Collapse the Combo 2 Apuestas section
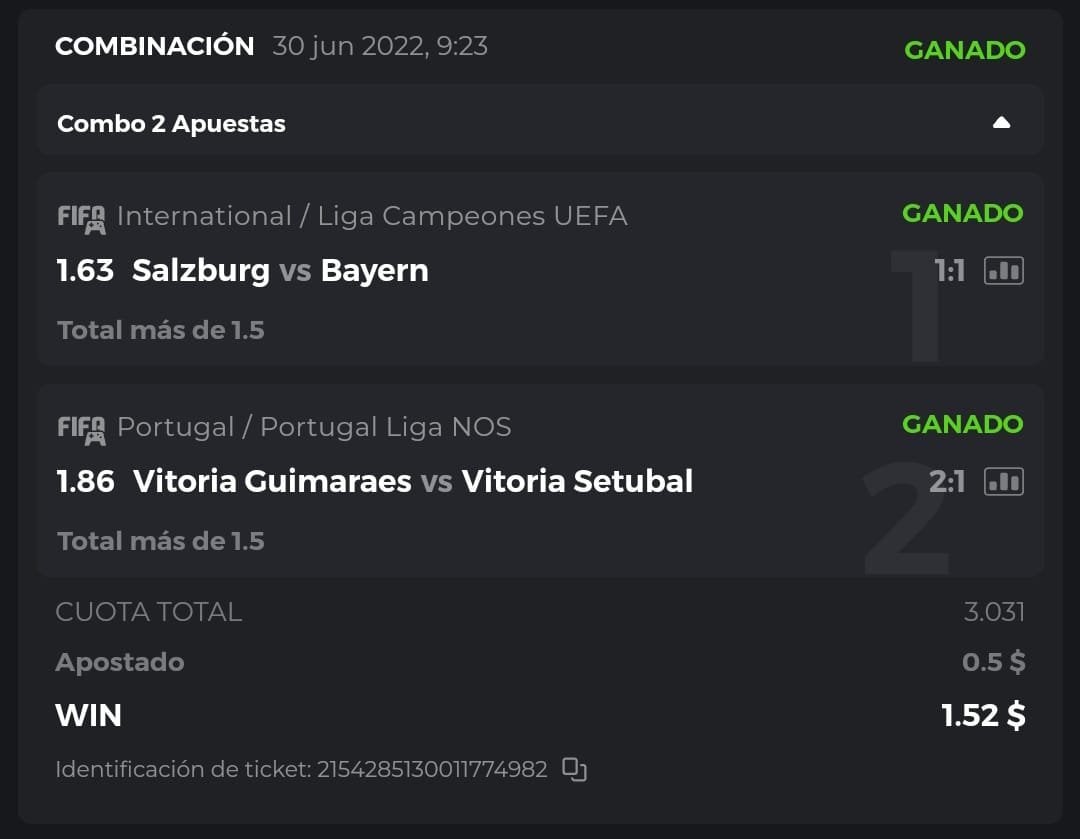The width and height of the screenshot is (1080, 839). (1001, 123)
